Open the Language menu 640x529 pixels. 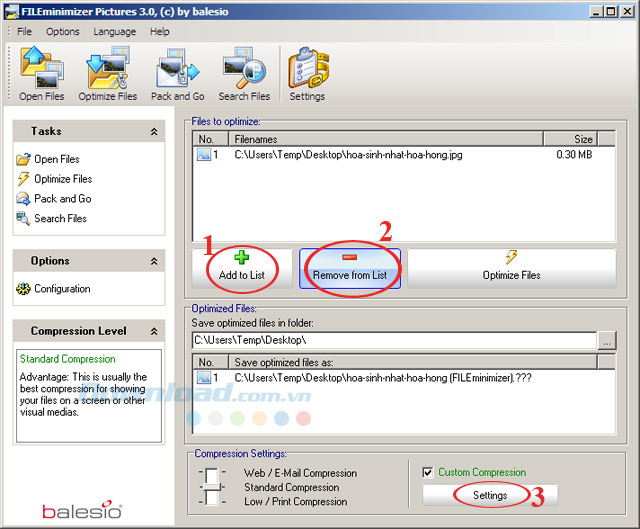(x=114, y=31)
